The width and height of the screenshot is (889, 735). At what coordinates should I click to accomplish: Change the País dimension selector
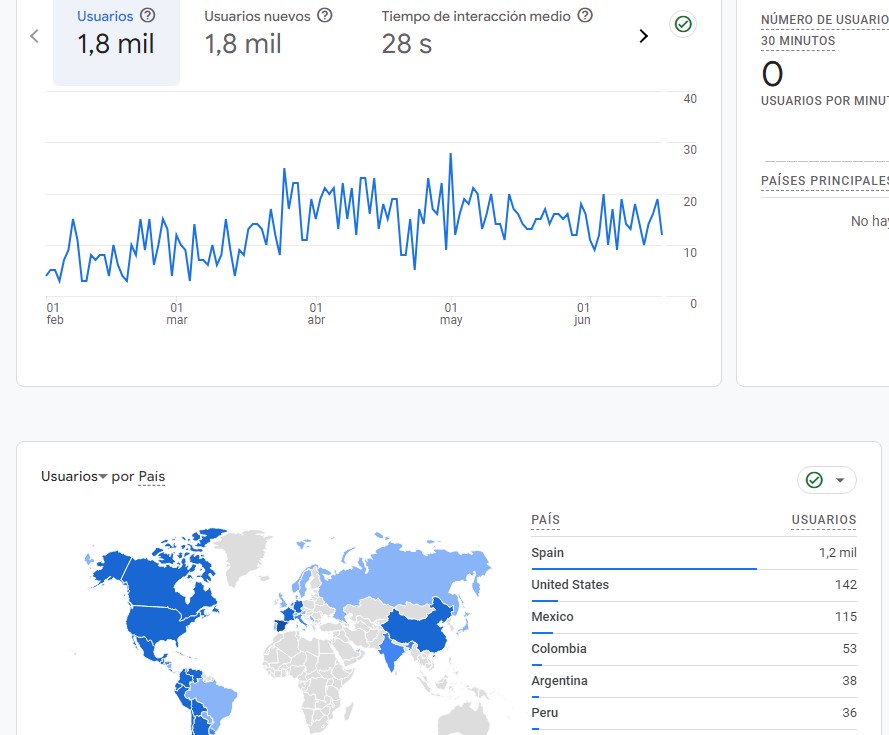[x=151, y=476]
